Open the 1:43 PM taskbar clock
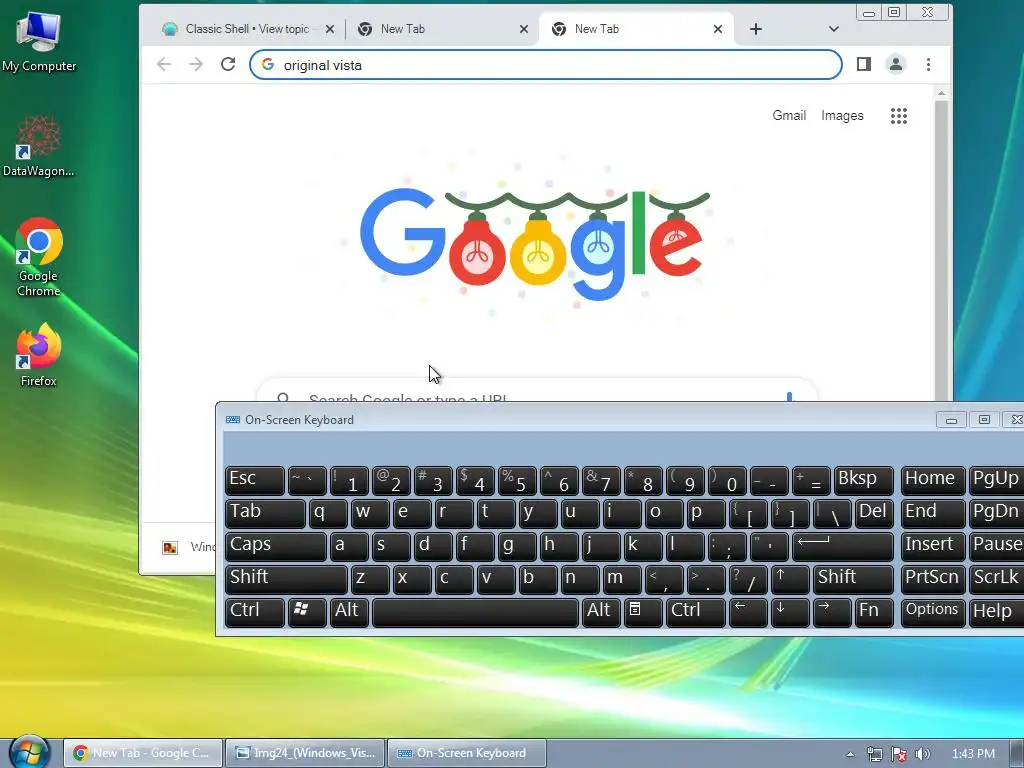 tap(973, 754)
